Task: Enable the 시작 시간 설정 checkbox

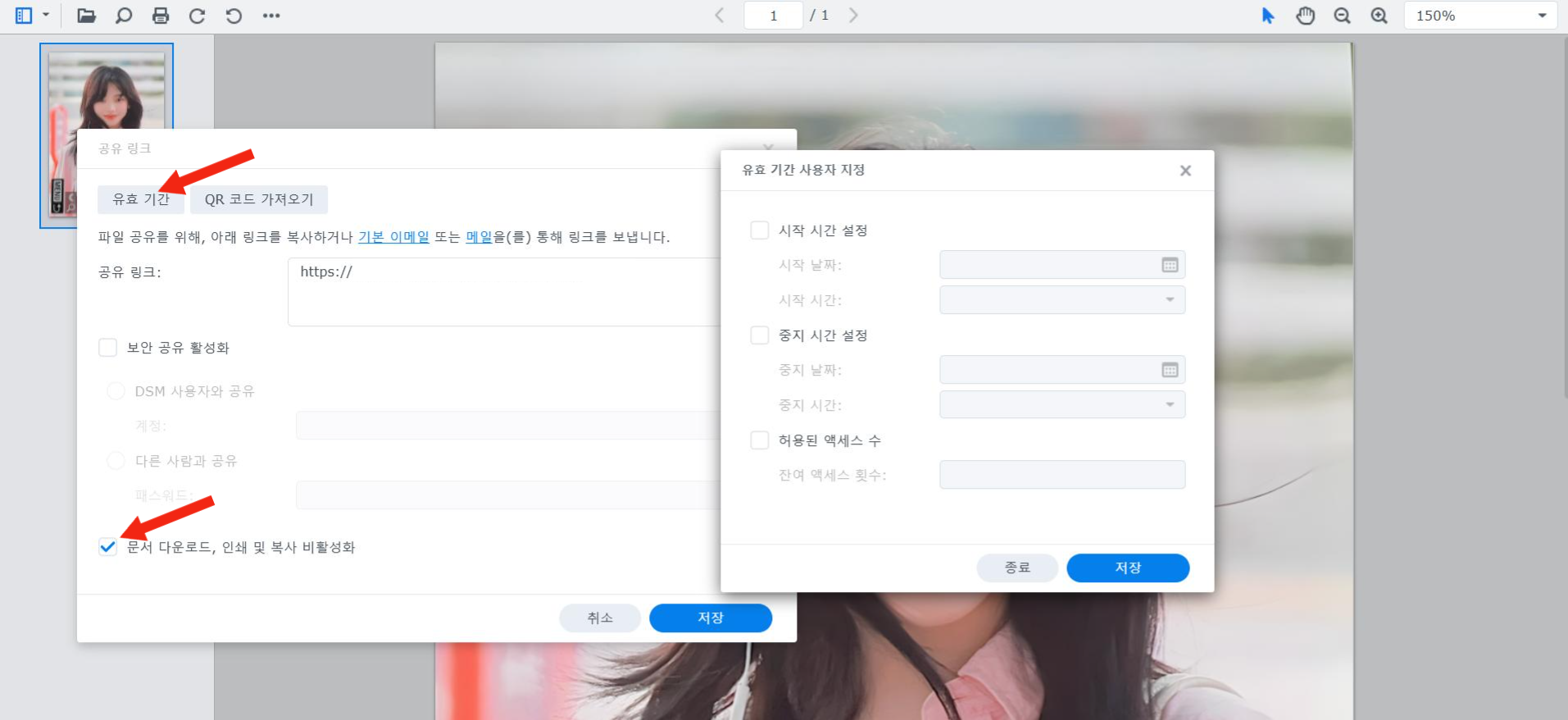Action: [760, 230]
